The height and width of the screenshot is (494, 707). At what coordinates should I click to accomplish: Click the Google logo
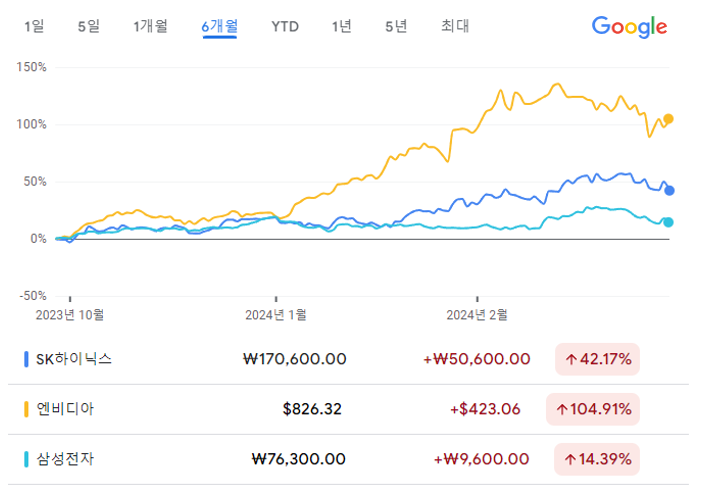click(x=629, y=27)
